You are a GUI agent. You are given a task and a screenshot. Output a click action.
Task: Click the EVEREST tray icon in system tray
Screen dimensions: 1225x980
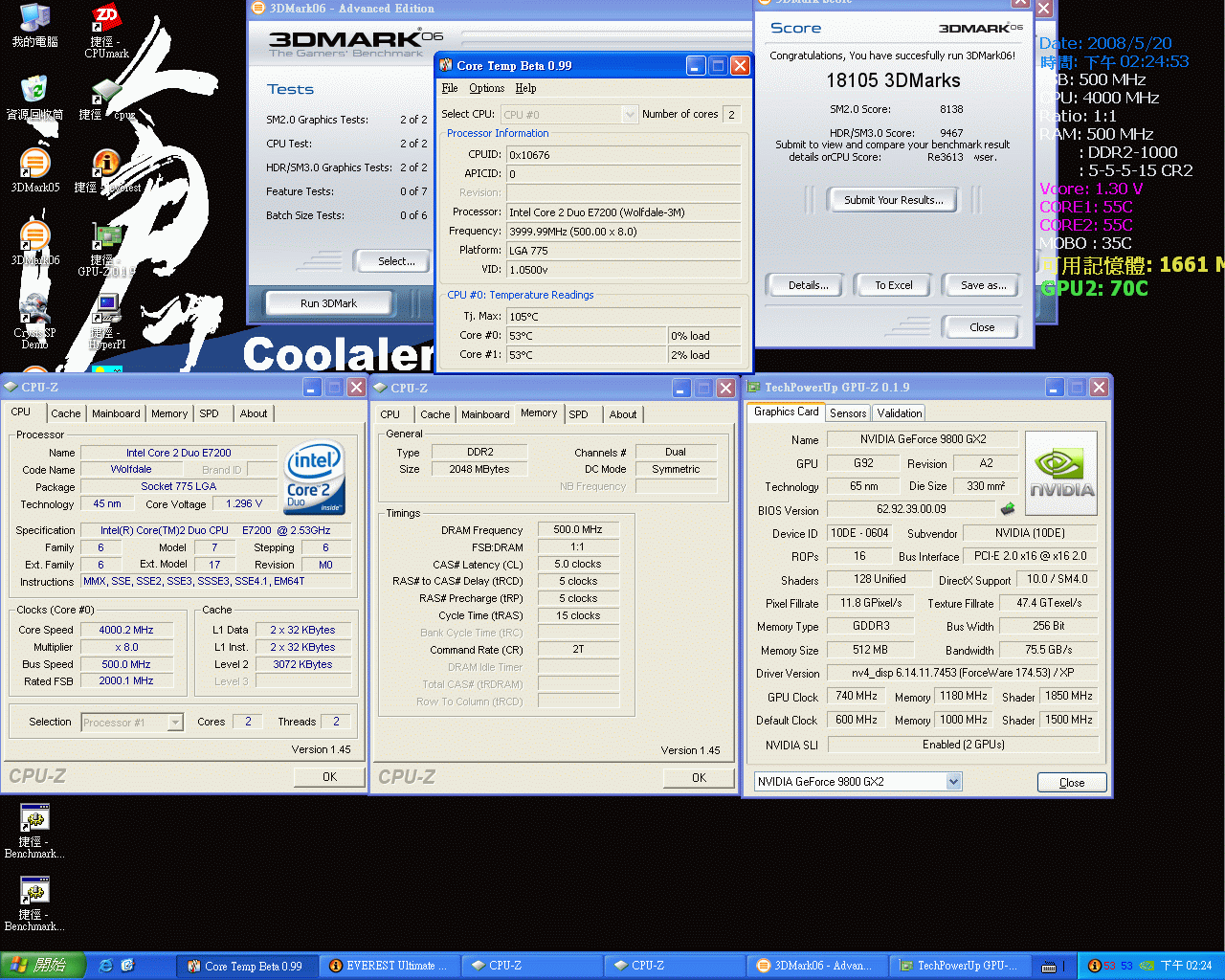coord(1094,966)
